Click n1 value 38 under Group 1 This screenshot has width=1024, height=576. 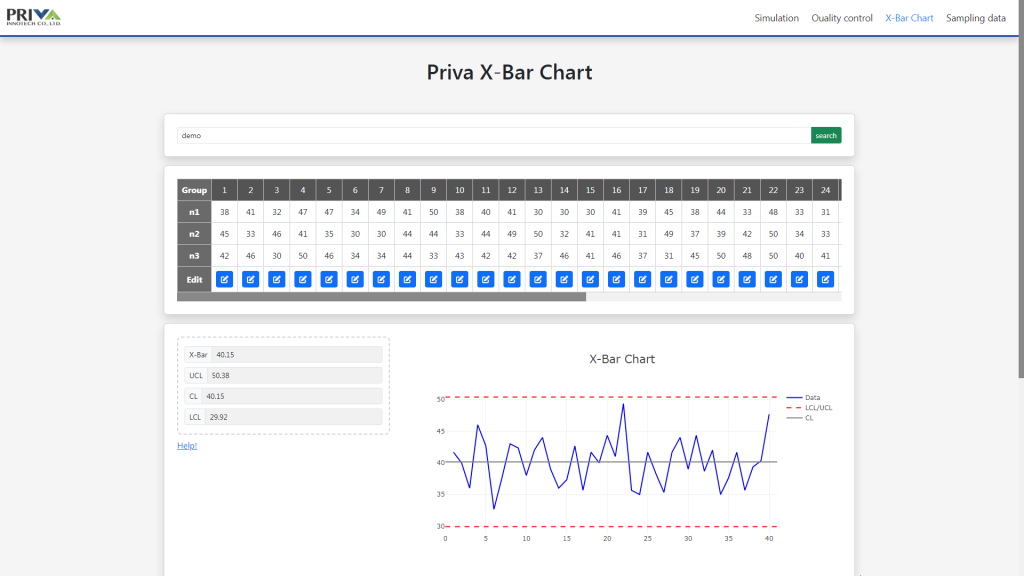coord(224,212)
